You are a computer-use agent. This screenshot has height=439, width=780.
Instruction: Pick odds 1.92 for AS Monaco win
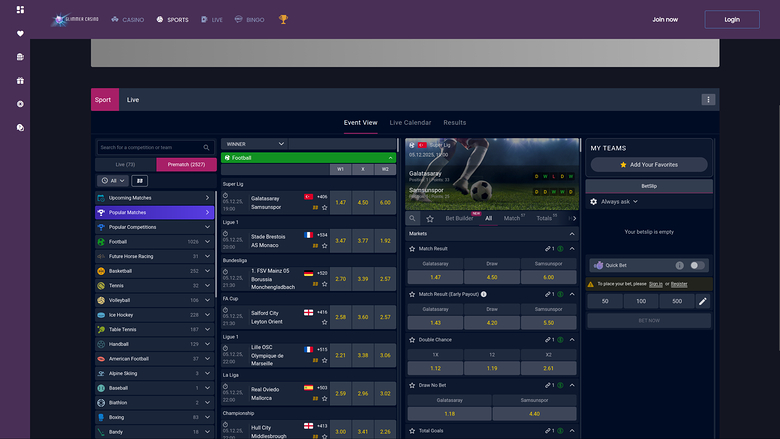tap(385, 241)
